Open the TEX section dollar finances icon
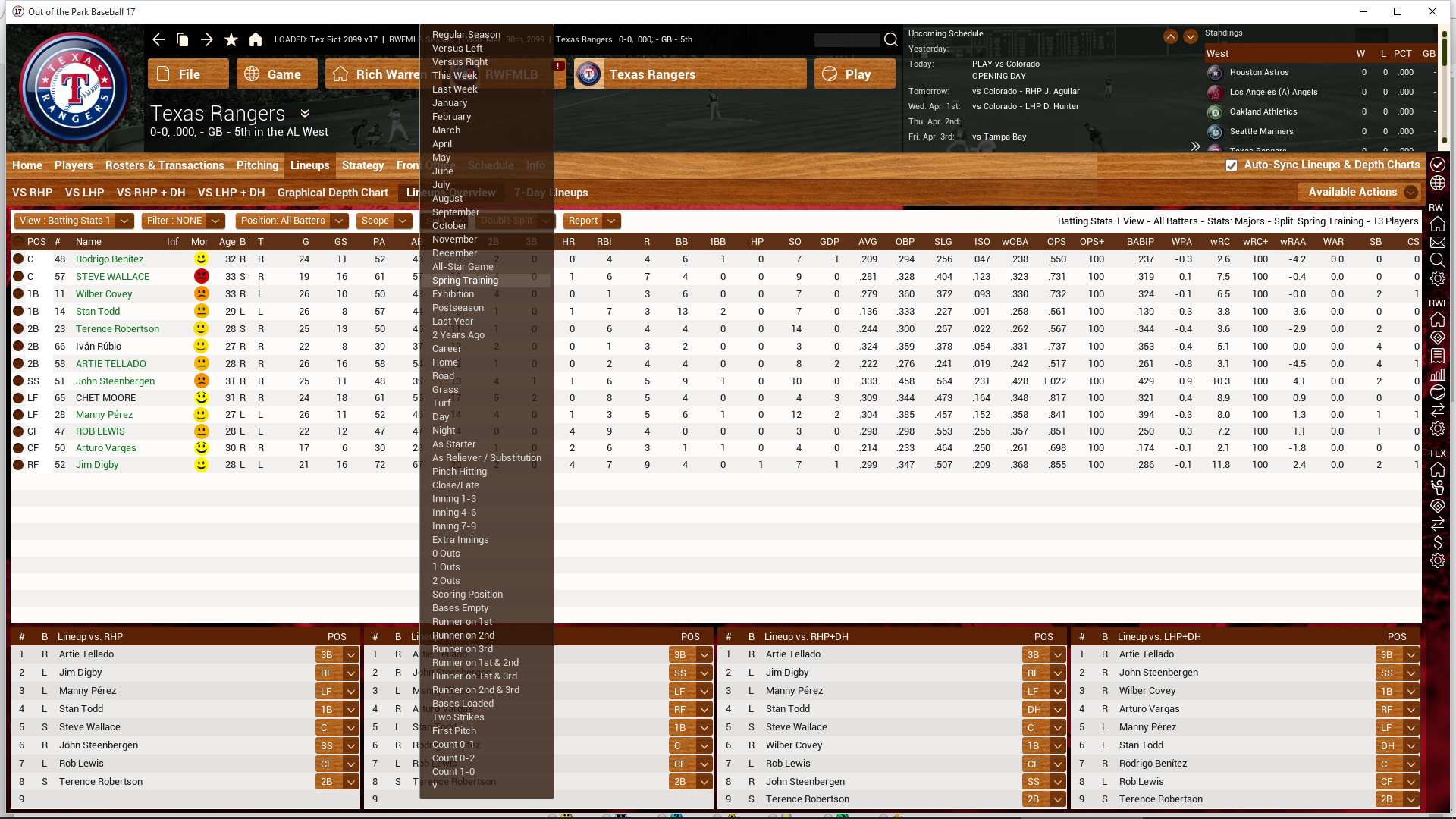 tap(1437, 542)
